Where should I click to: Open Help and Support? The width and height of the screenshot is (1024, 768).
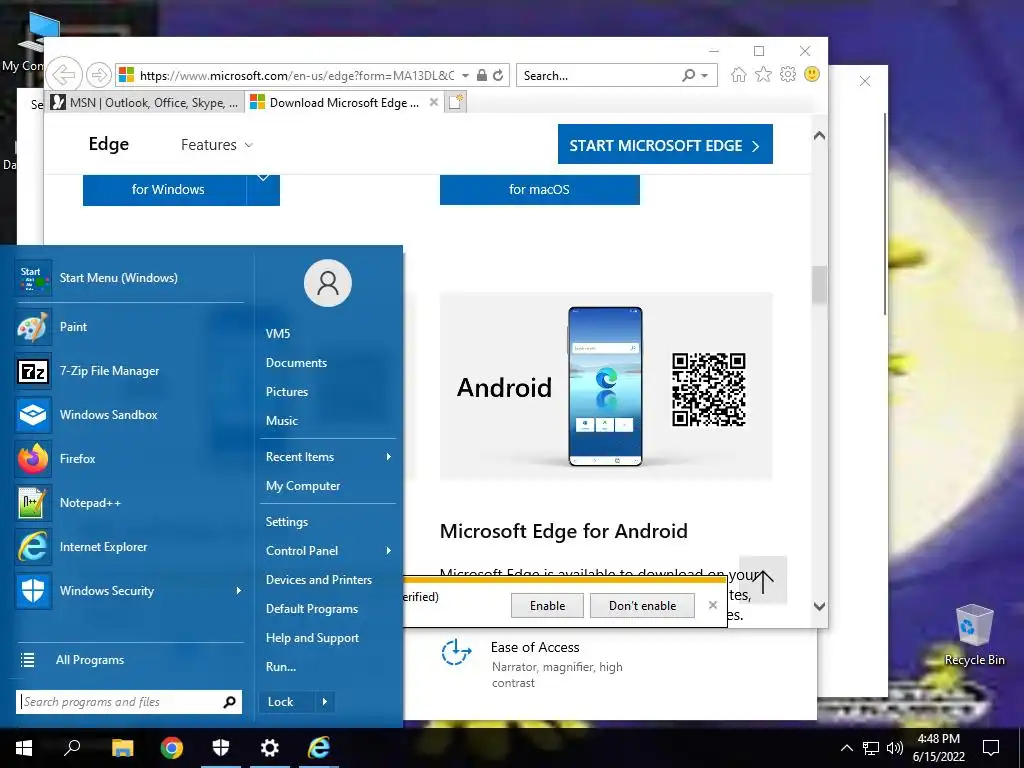tap(312, 638)
